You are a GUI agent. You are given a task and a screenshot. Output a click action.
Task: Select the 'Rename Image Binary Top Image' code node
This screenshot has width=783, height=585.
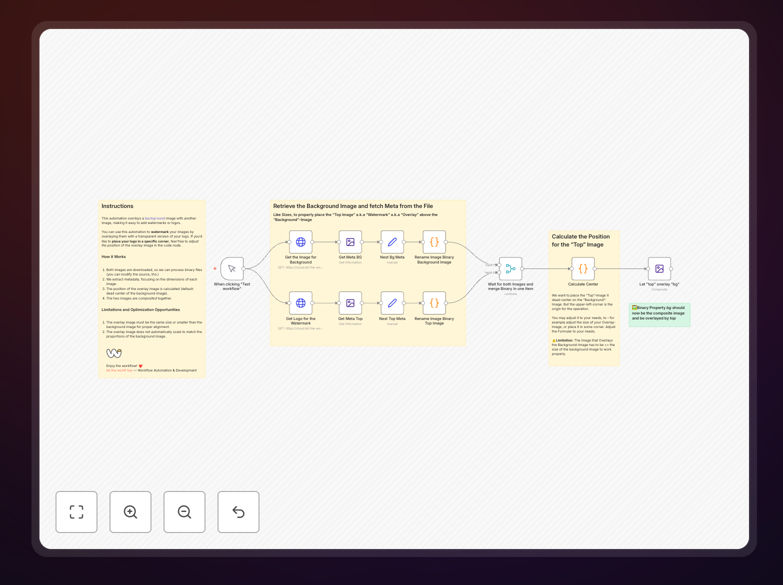[434, 303]
